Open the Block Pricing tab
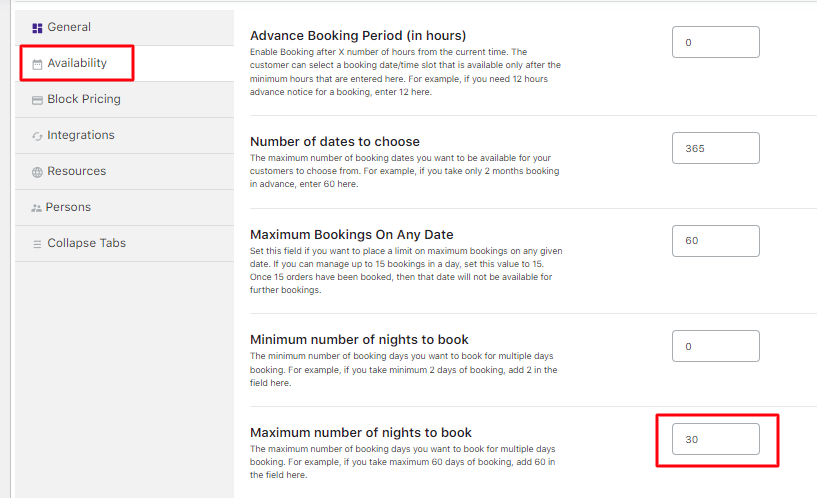This screenshot has height=498, width=817. 125,99
